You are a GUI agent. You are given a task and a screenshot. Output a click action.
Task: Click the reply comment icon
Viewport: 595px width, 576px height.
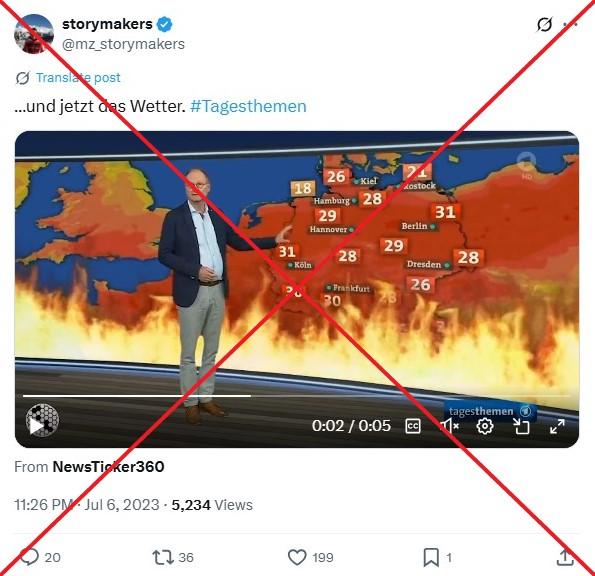[x=30, y=557]
